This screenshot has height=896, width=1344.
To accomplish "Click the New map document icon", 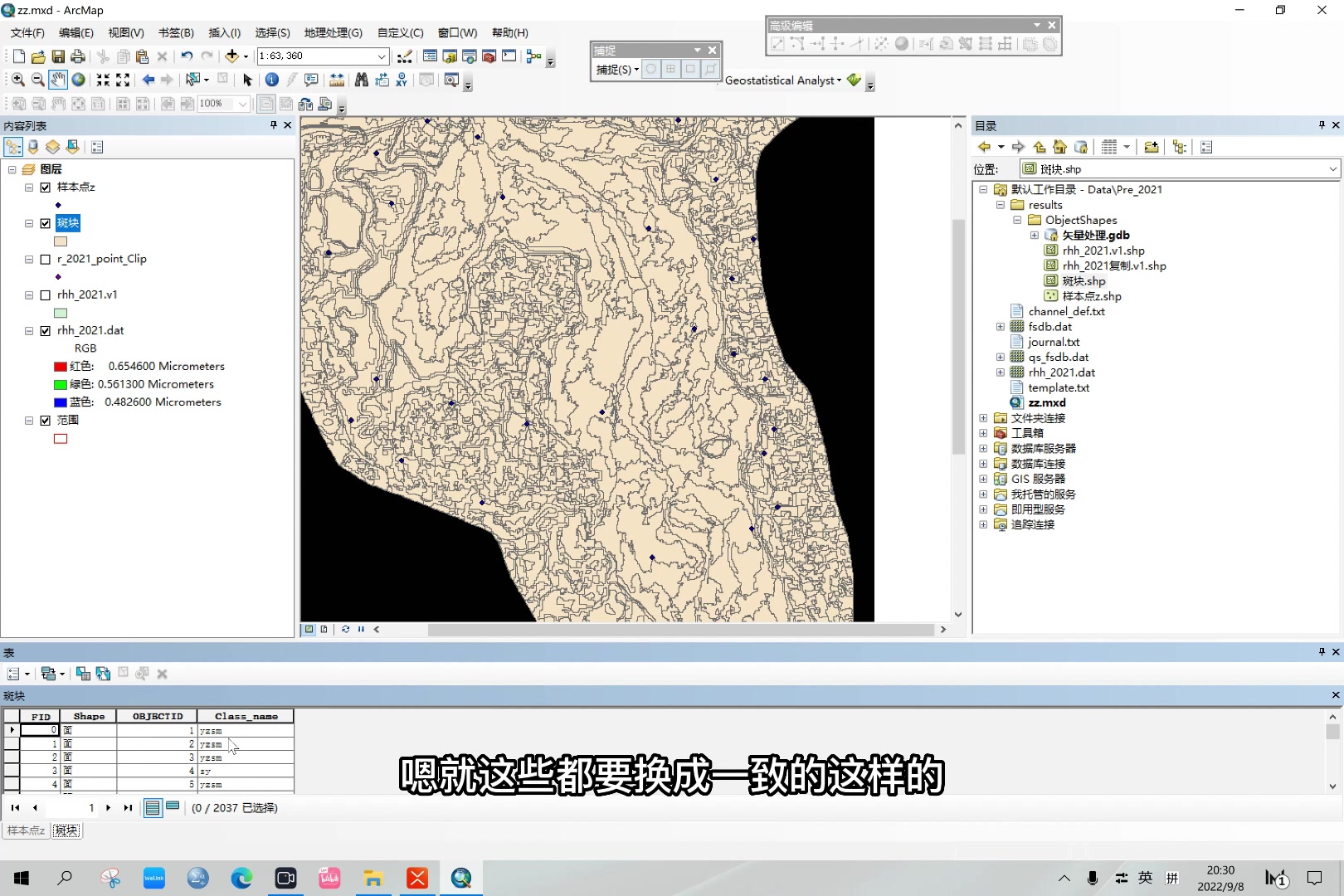I will [x=18, y=56].
